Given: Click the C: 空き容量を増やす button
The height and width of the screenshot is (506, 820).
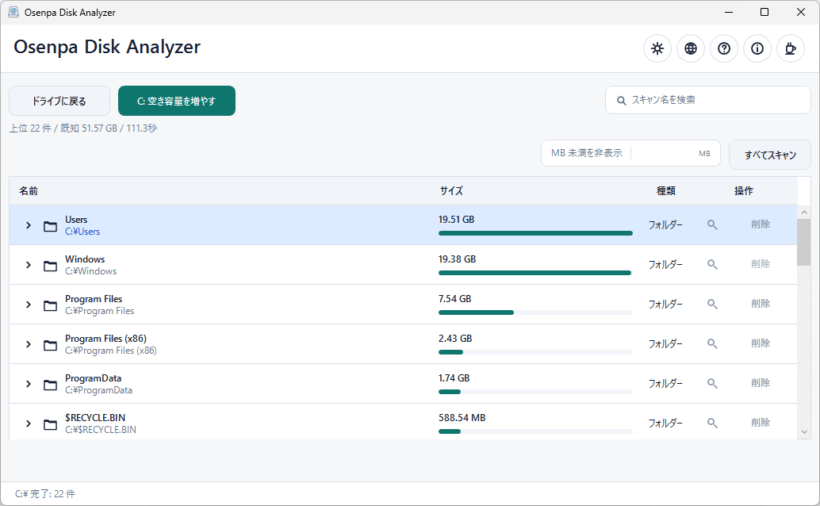Looking at the screenshot, I should tap(177, 101).
